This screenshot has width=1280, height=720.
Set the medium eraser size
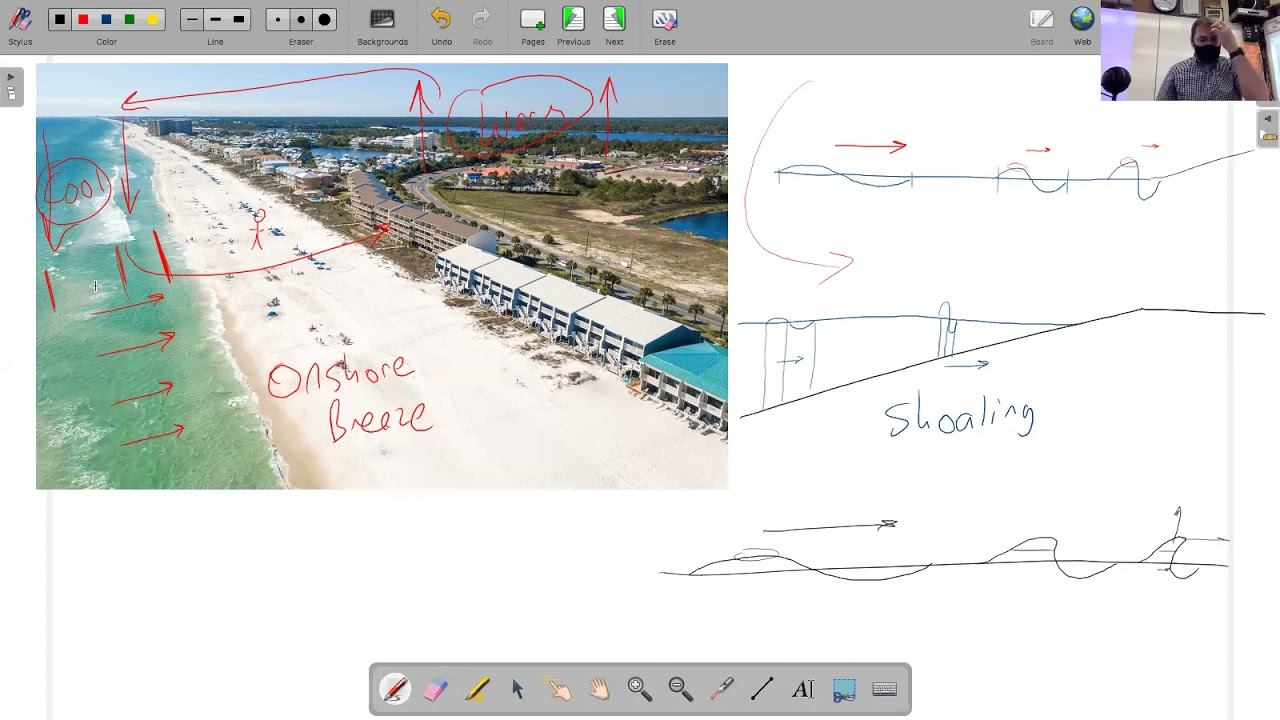[x=301, y=19]
